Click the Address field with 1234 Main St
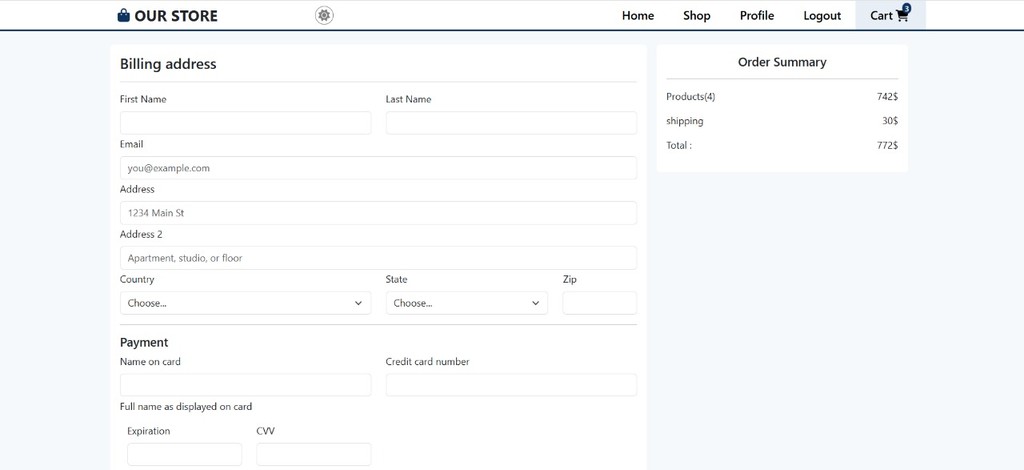This screenshot has width=1024, height=470. tap(378, 213)
